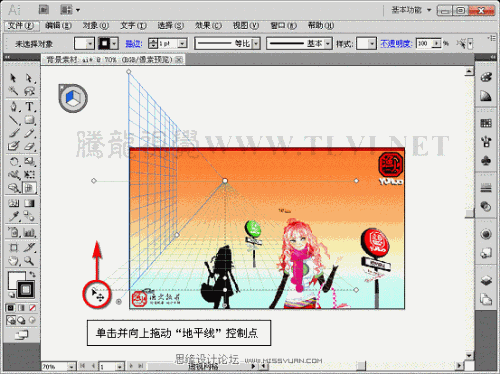Open zoom level 70% dropdown
500x374 pixels.
point(71,366)
